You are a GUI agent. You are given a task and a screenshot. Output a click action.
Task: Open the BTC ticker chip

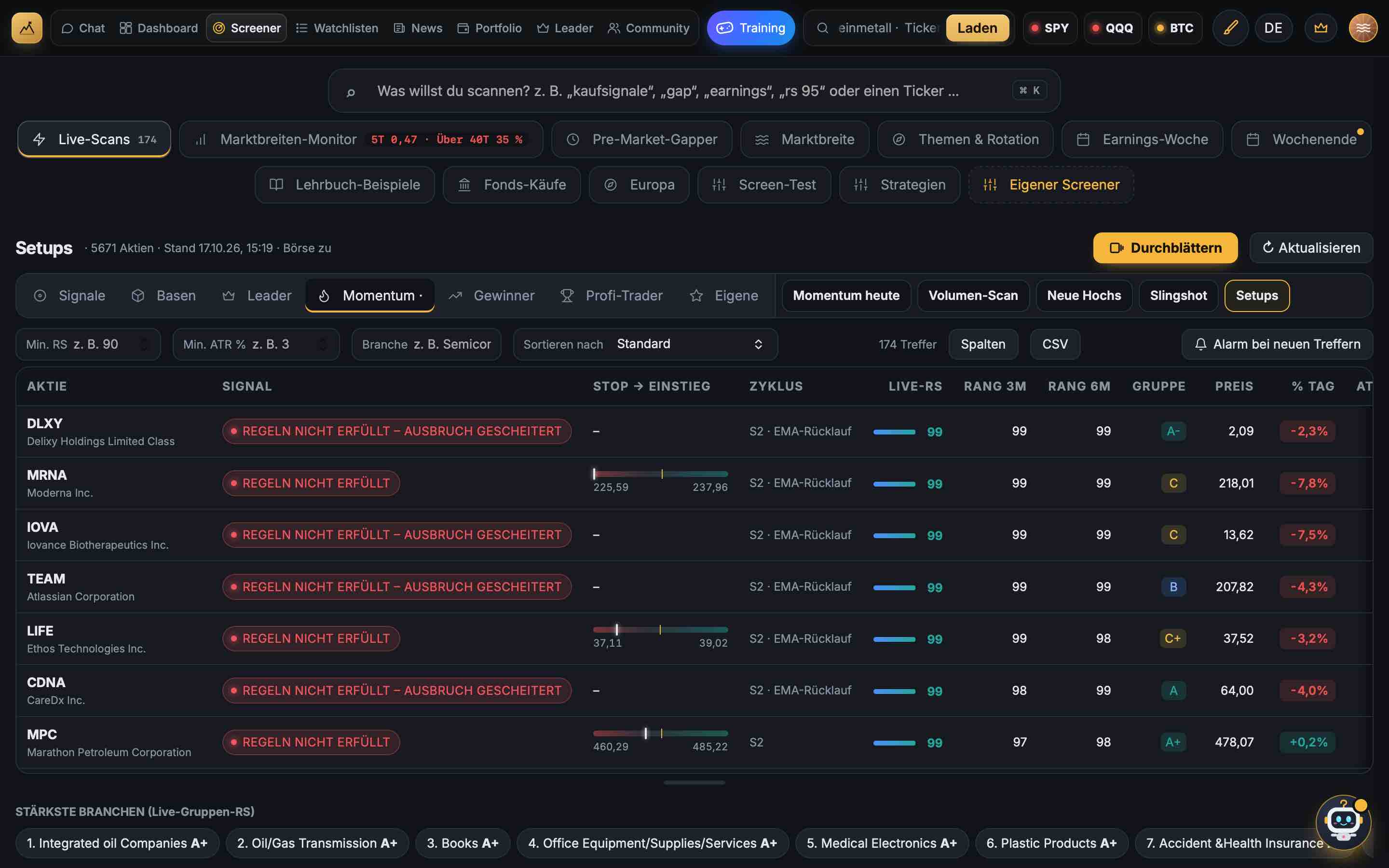(x=1174, y=27)
